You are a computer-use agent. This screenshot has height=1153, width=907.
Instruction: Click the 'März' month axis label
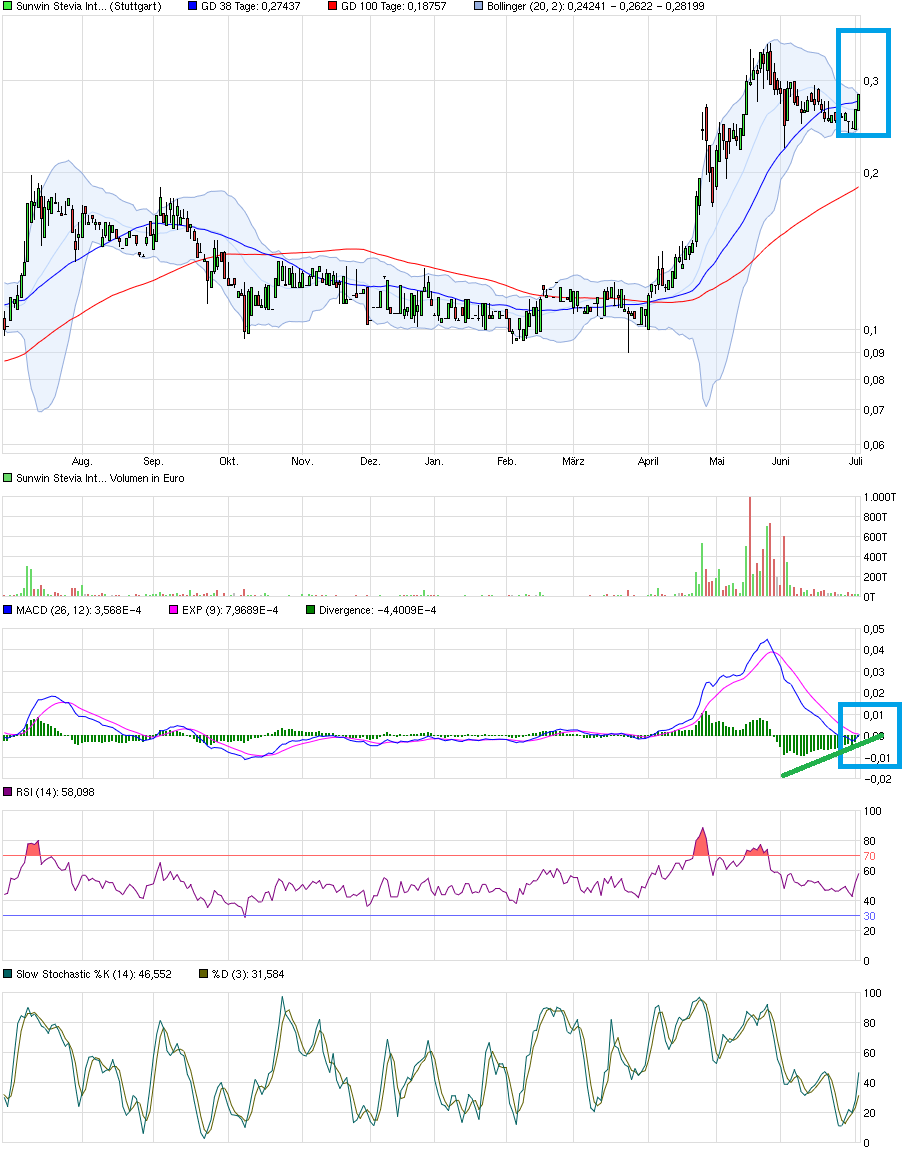pos(573,461)
